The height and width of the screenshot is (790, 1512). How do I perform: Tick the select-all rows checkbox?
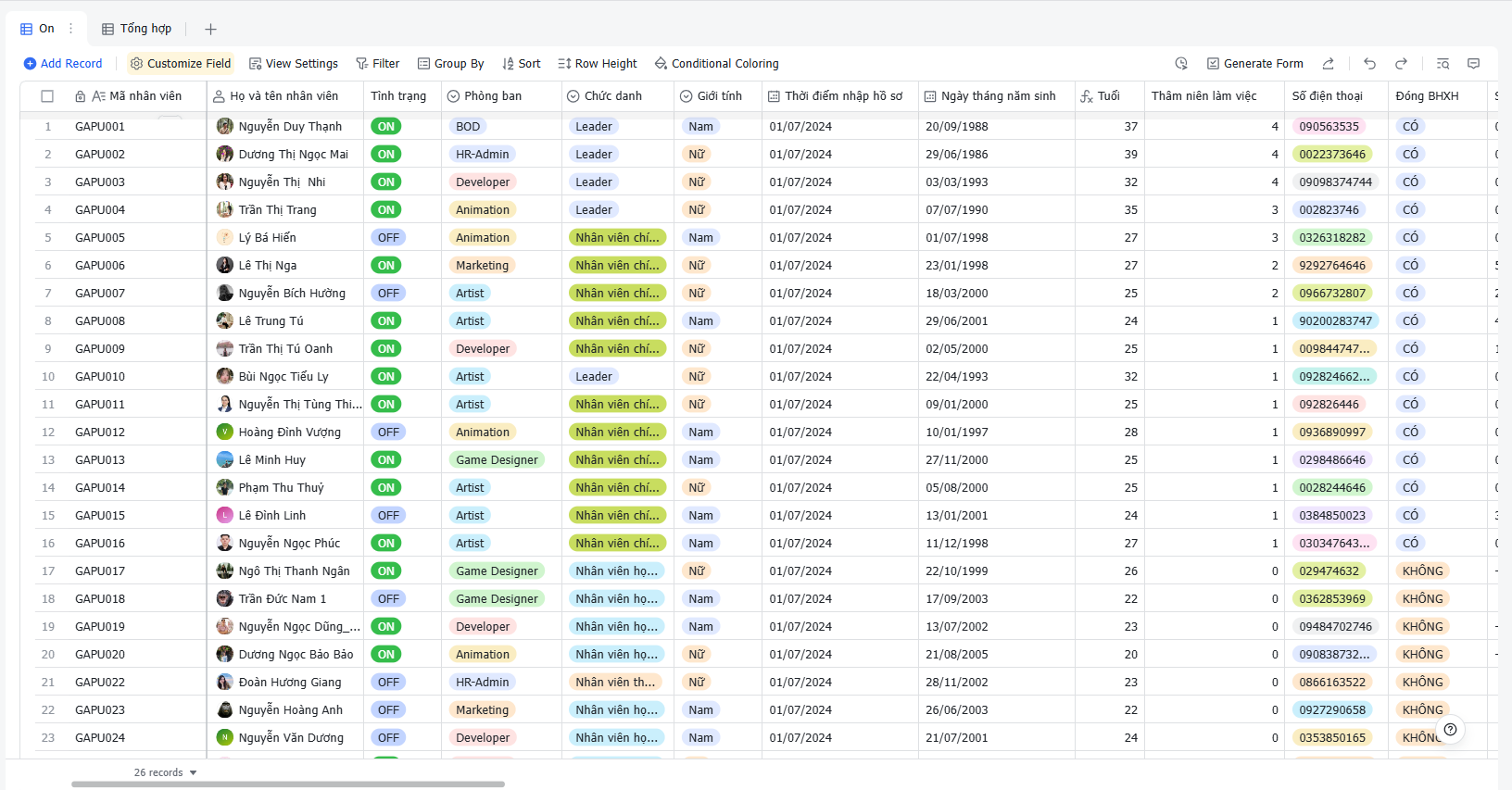(47, 96)
